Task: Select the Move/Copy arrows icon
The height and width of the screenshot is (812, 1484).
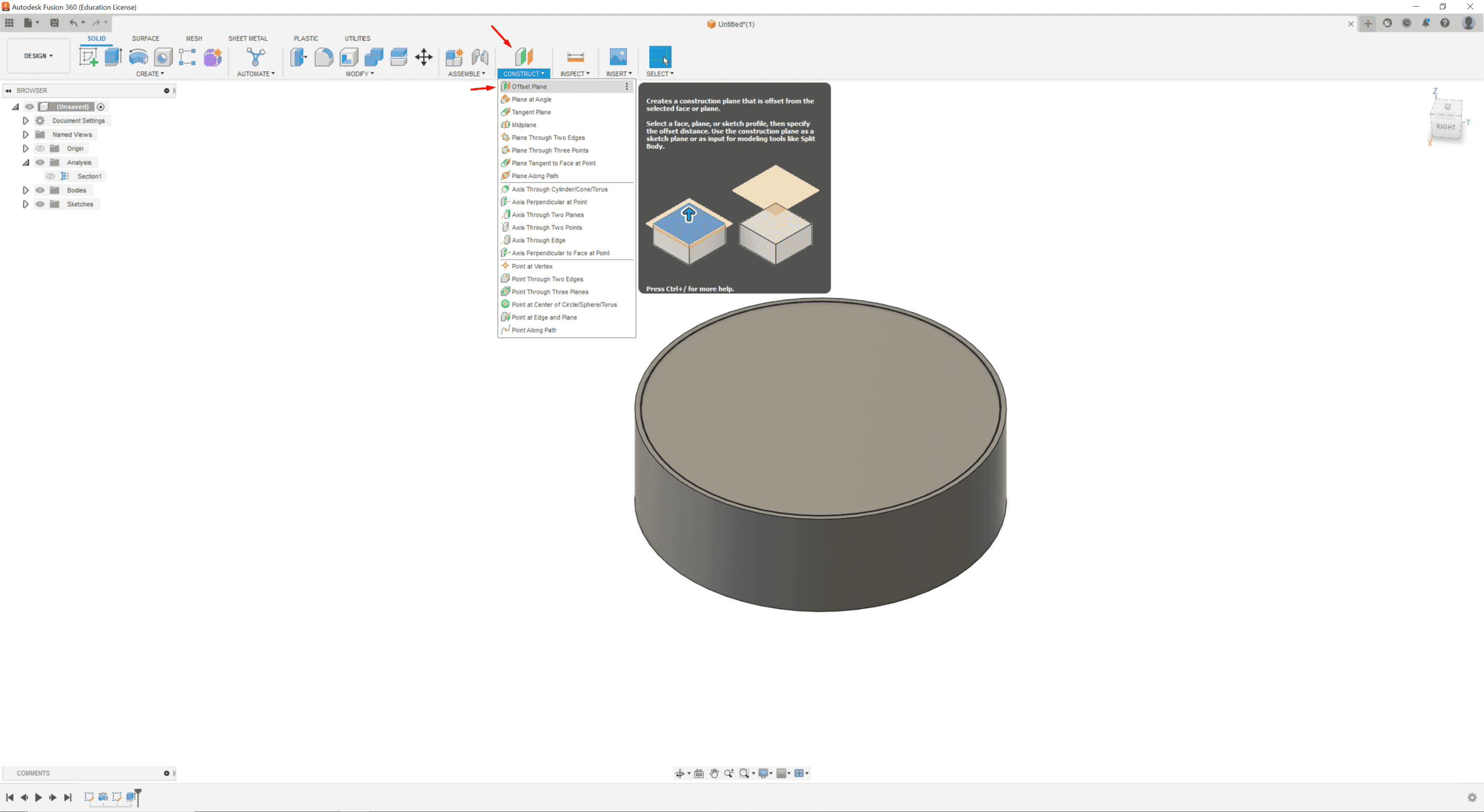Action: pos(423,57)
